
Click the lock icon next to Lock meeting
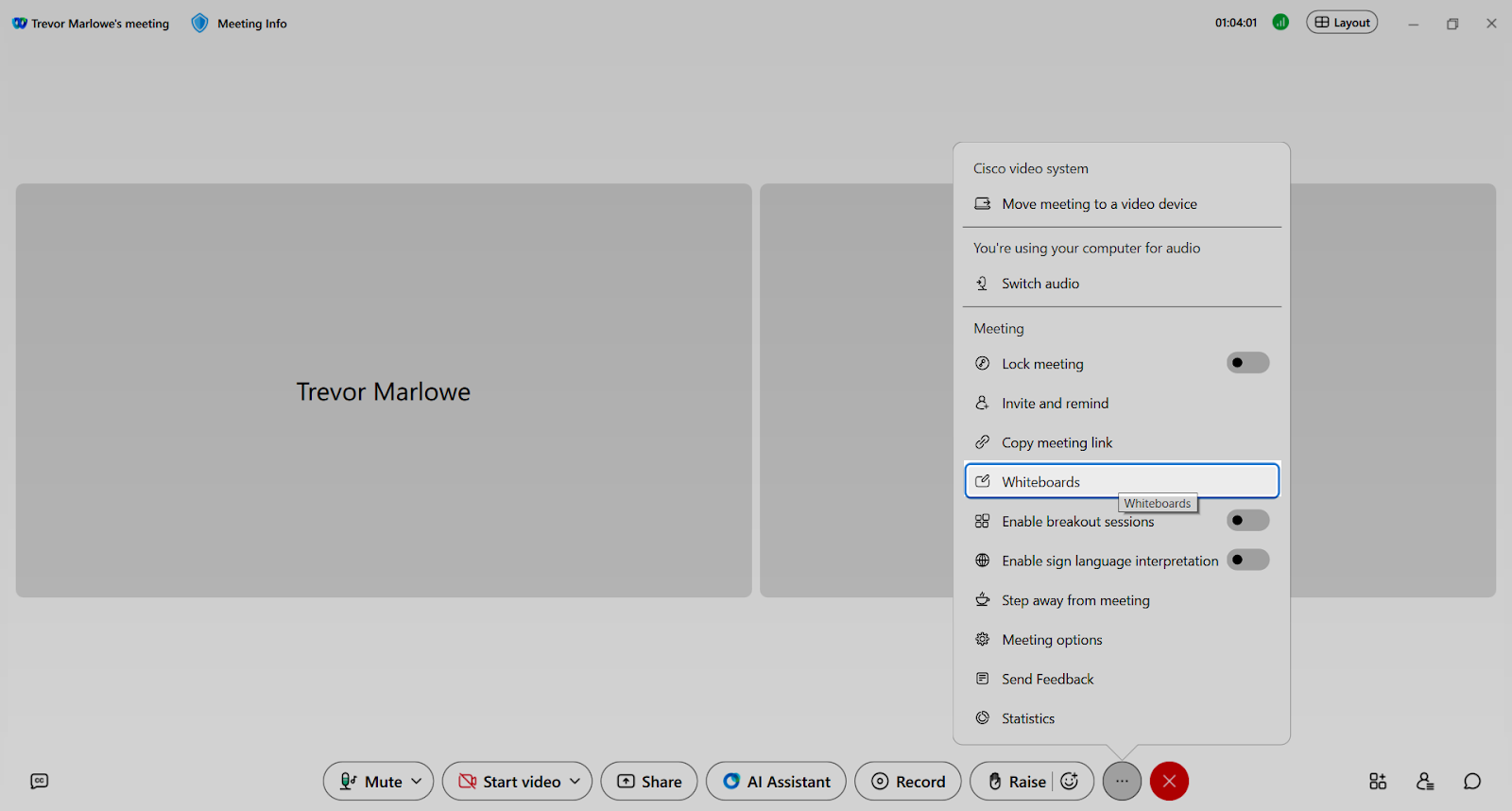tap(983, 363)
